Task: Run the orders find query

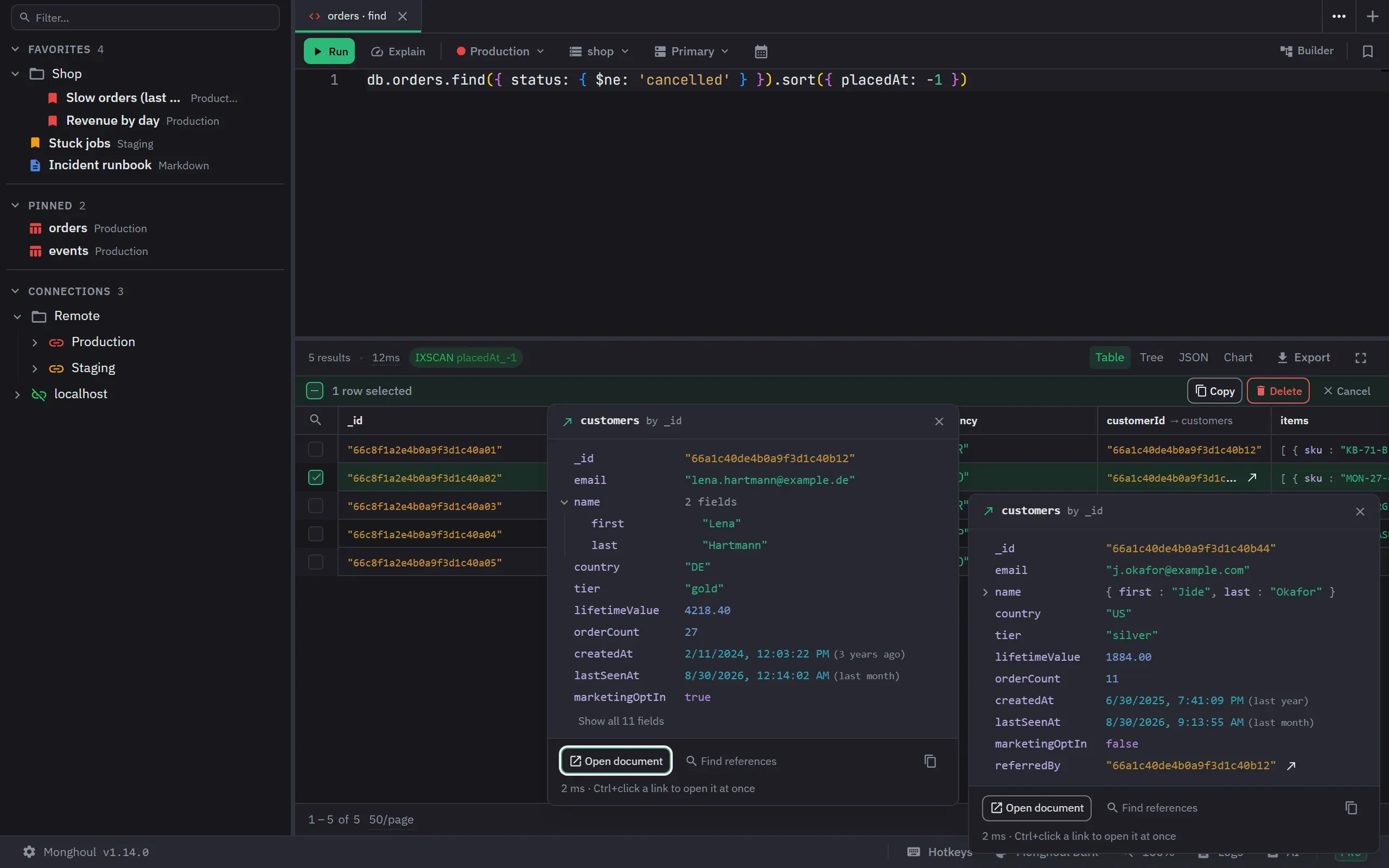Action: (329, 51)
